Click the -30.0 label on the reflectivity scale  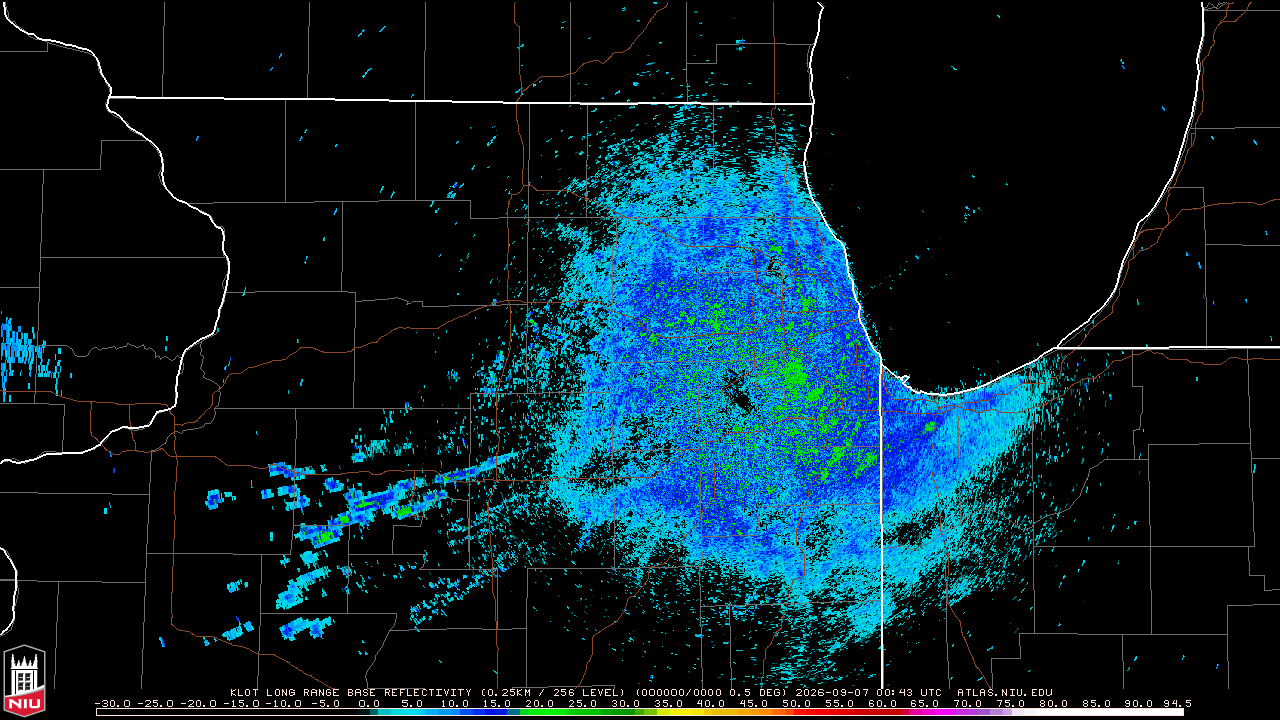pos(112,702)
